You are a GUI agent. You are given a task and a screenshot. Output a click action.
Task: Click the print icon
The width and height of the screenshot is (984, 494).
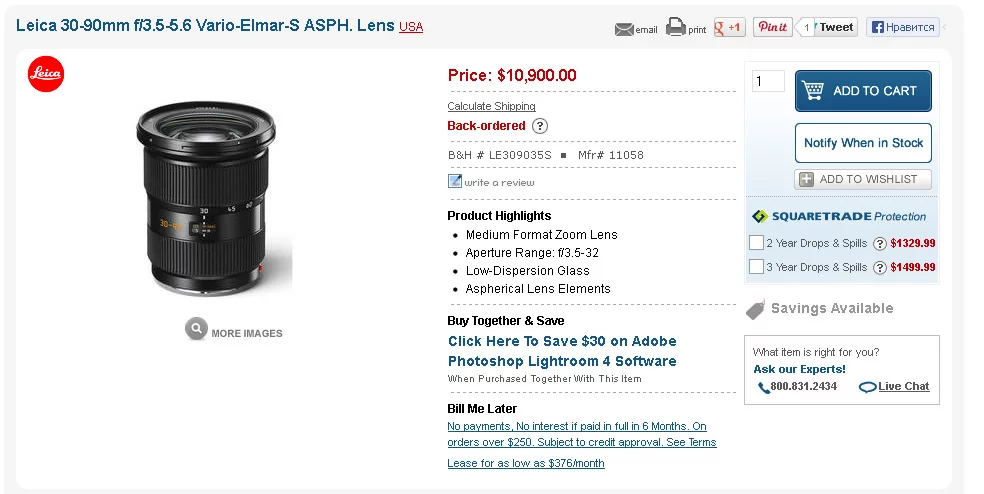pos(676,28)
